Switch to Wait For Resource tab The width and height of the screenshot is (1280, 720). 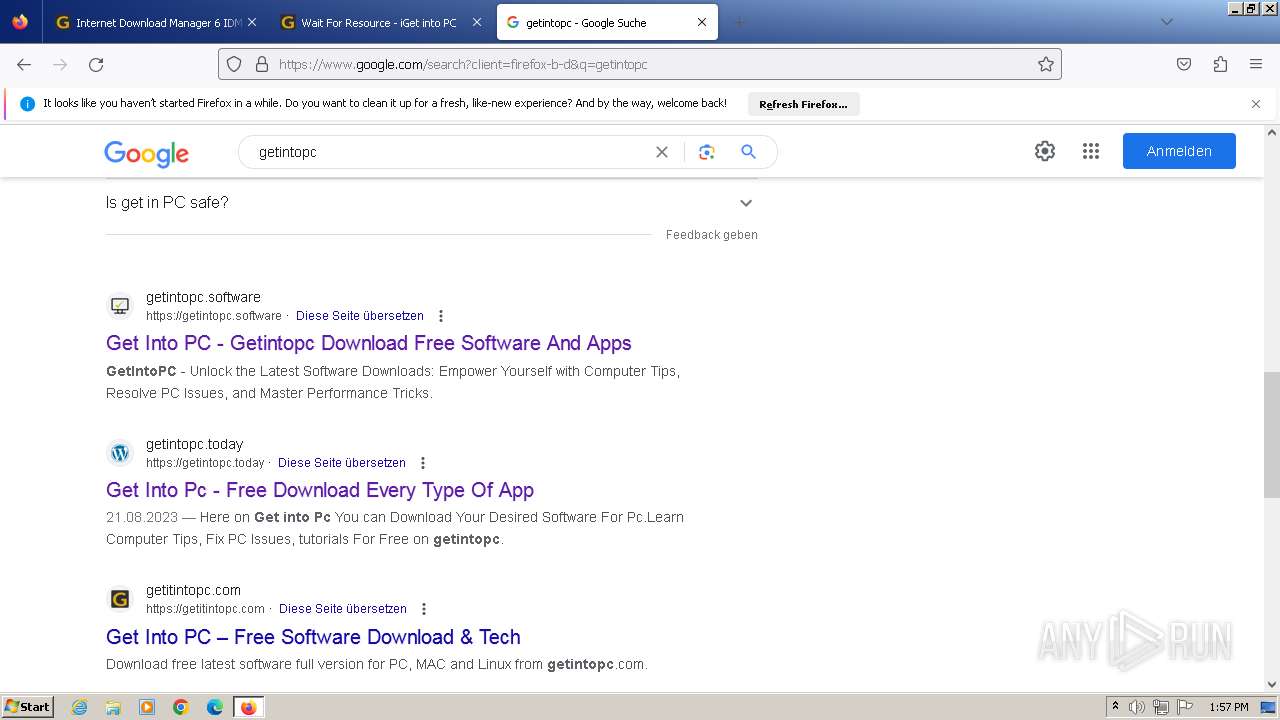[382, 22]
